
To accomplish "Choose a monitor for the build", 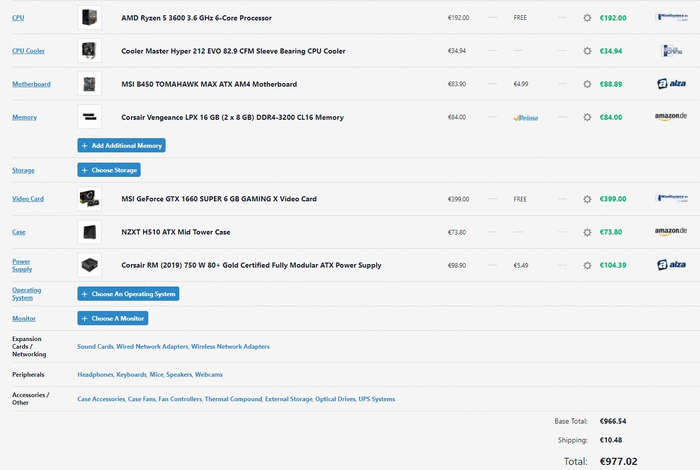I will (x=112, y=318).
